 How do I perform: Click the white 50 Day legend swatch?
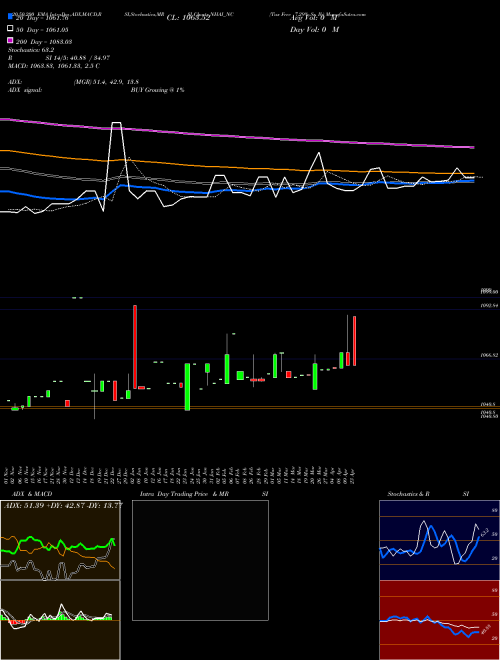[10, 29]
